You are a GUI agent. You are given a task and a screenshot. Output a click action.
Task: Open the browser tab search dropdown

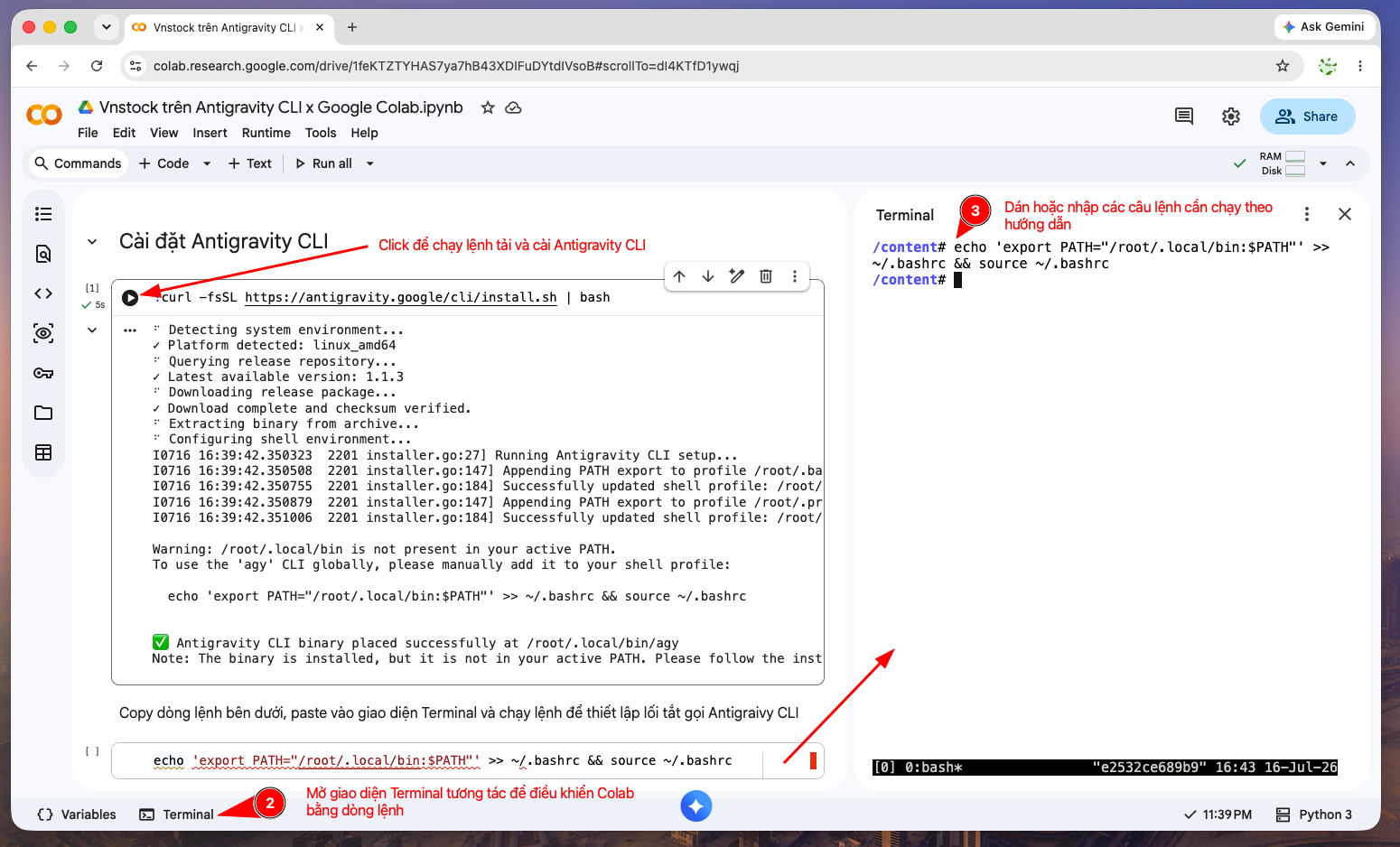107,27
